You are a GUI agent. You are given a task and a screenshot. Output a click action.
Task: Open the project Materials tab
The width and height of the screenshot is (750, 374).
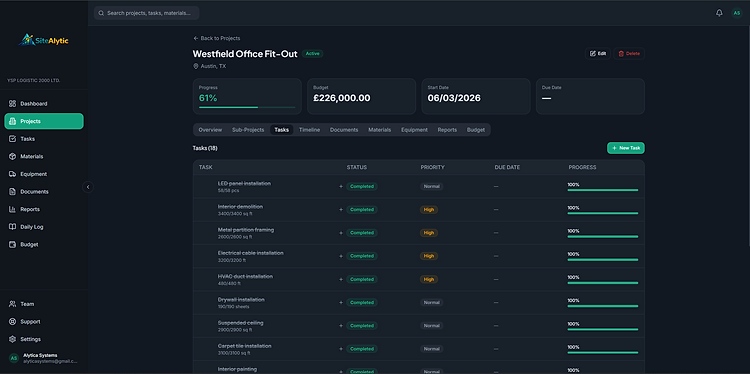(379, 130)
